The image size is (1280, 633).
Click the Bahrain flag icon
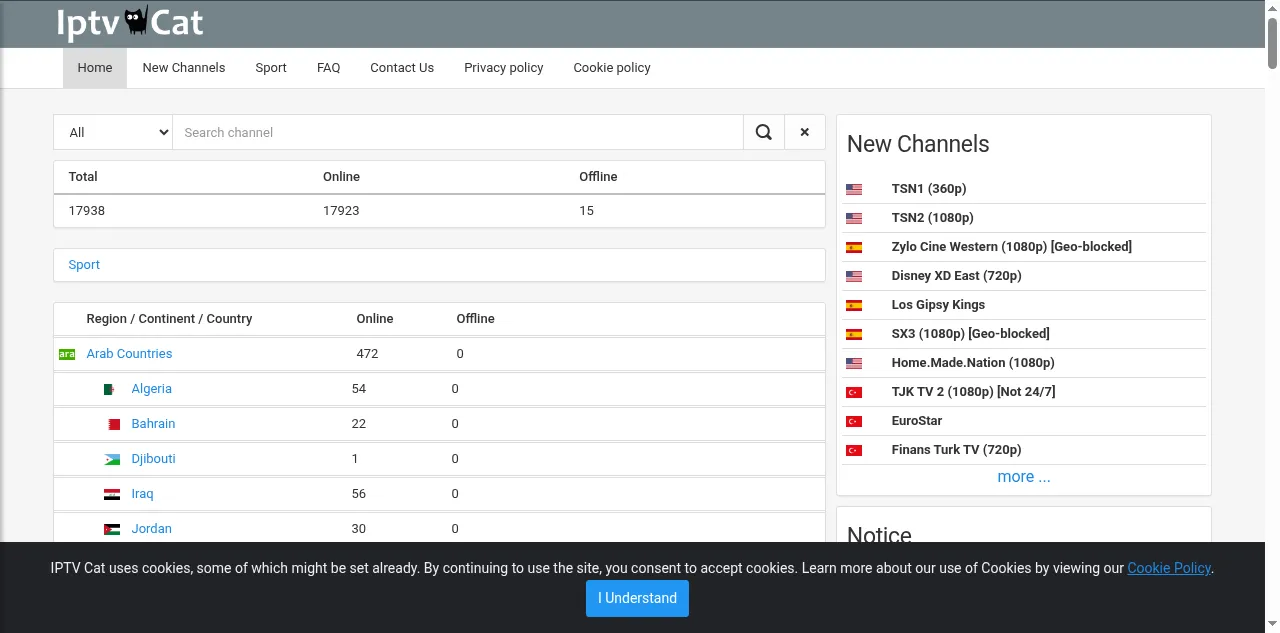(112, 424)
